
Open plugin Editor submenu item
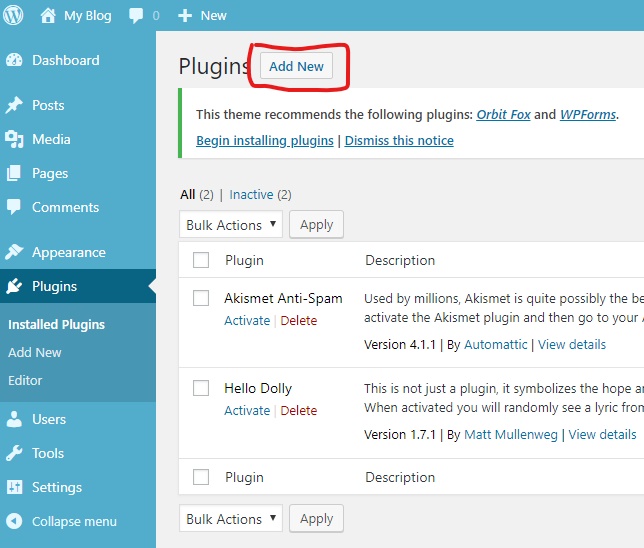click(x=25, y=380)
